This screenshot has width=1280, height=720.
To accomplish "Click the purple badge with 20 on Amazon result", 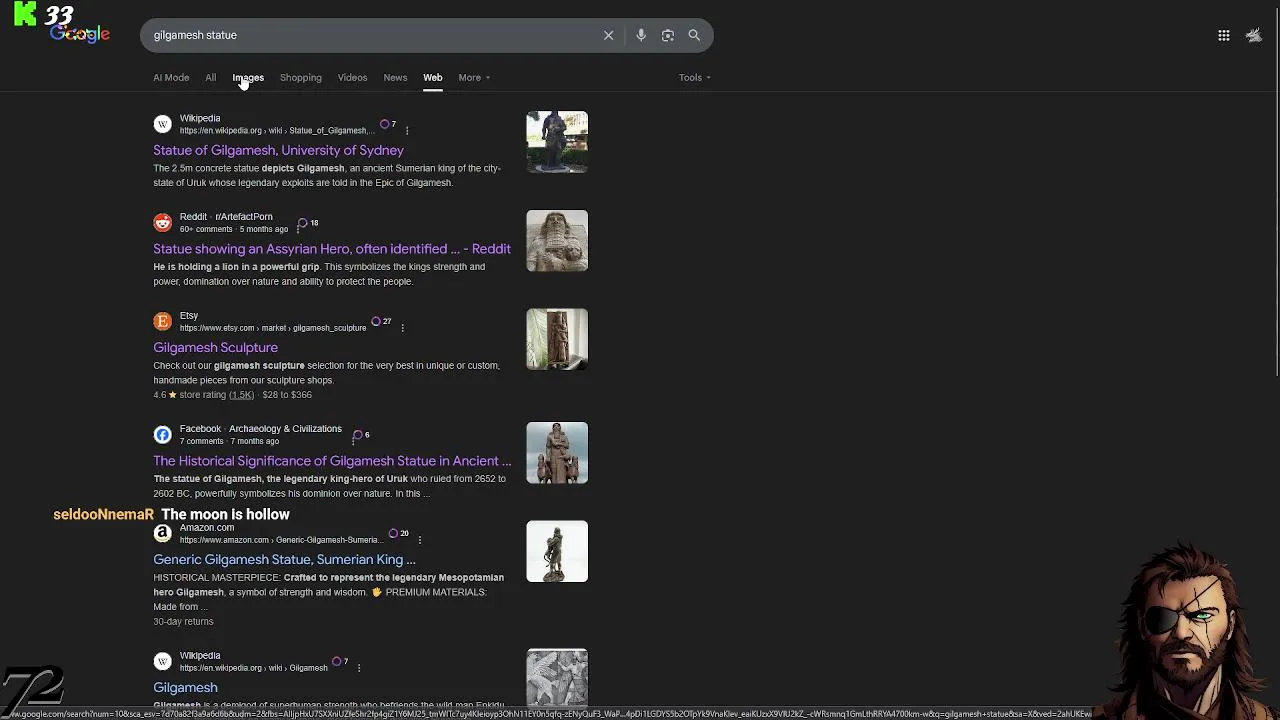I will click(398, 533).
